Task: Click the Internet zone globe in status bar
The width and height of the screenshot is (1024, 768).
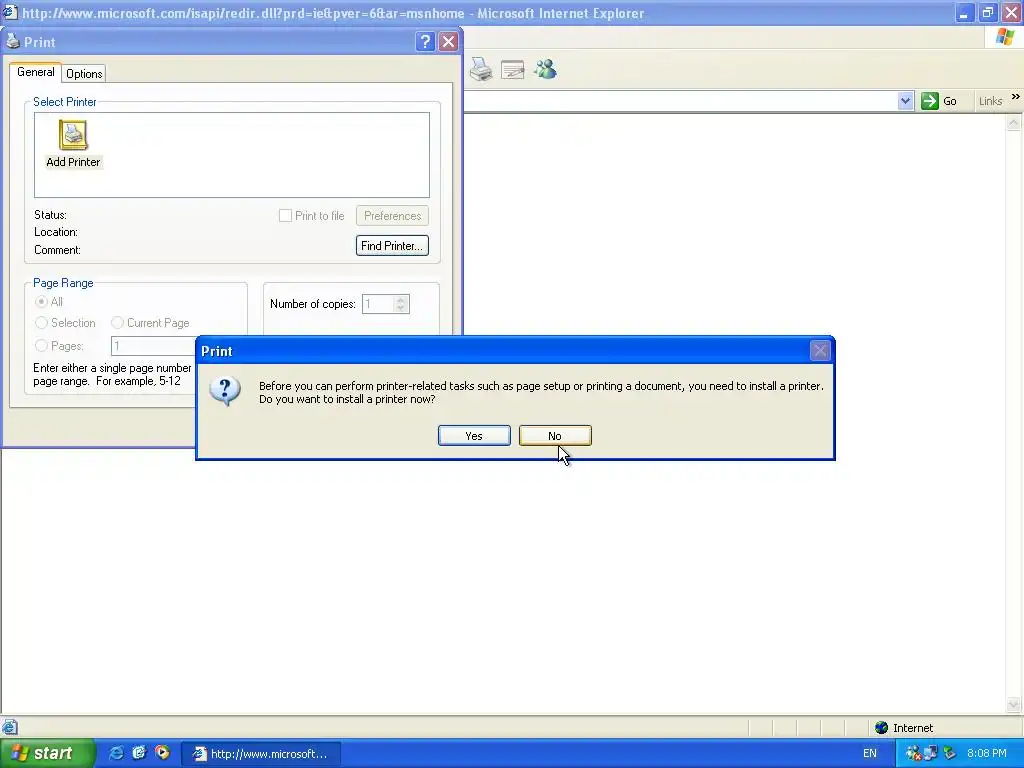Action: [x=882, y=728]
